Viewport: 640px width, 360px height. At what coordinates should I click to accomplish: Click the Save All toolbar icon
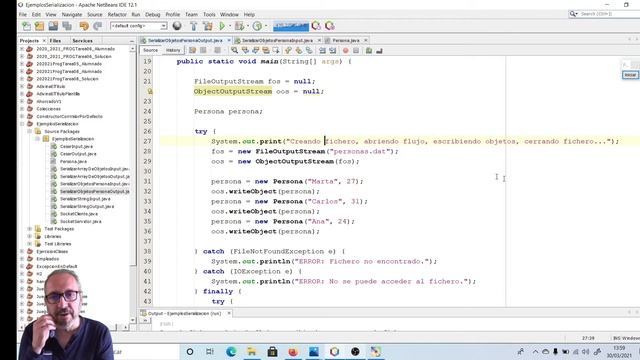(67, 26)
